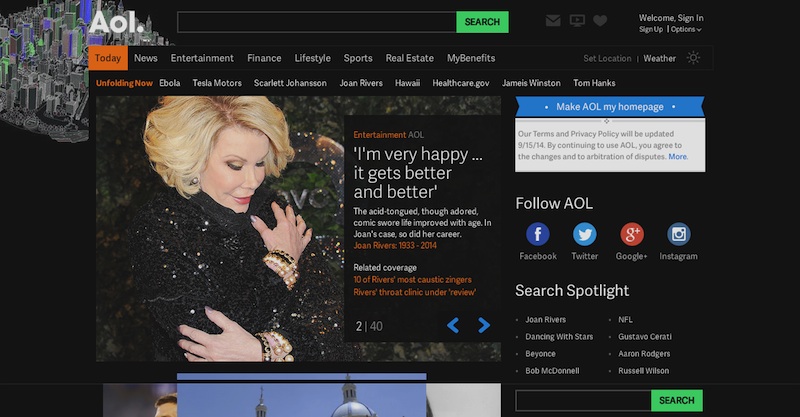
Task: Focus the bottom search input field
Action: 583,400
